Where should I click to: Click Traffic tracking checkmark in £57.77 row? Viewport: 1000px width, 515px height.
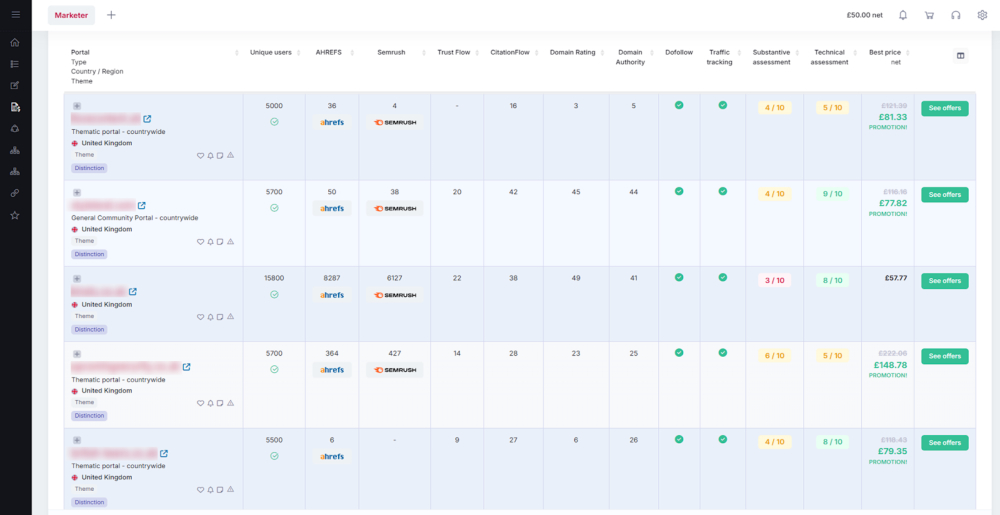coord(723,277)
